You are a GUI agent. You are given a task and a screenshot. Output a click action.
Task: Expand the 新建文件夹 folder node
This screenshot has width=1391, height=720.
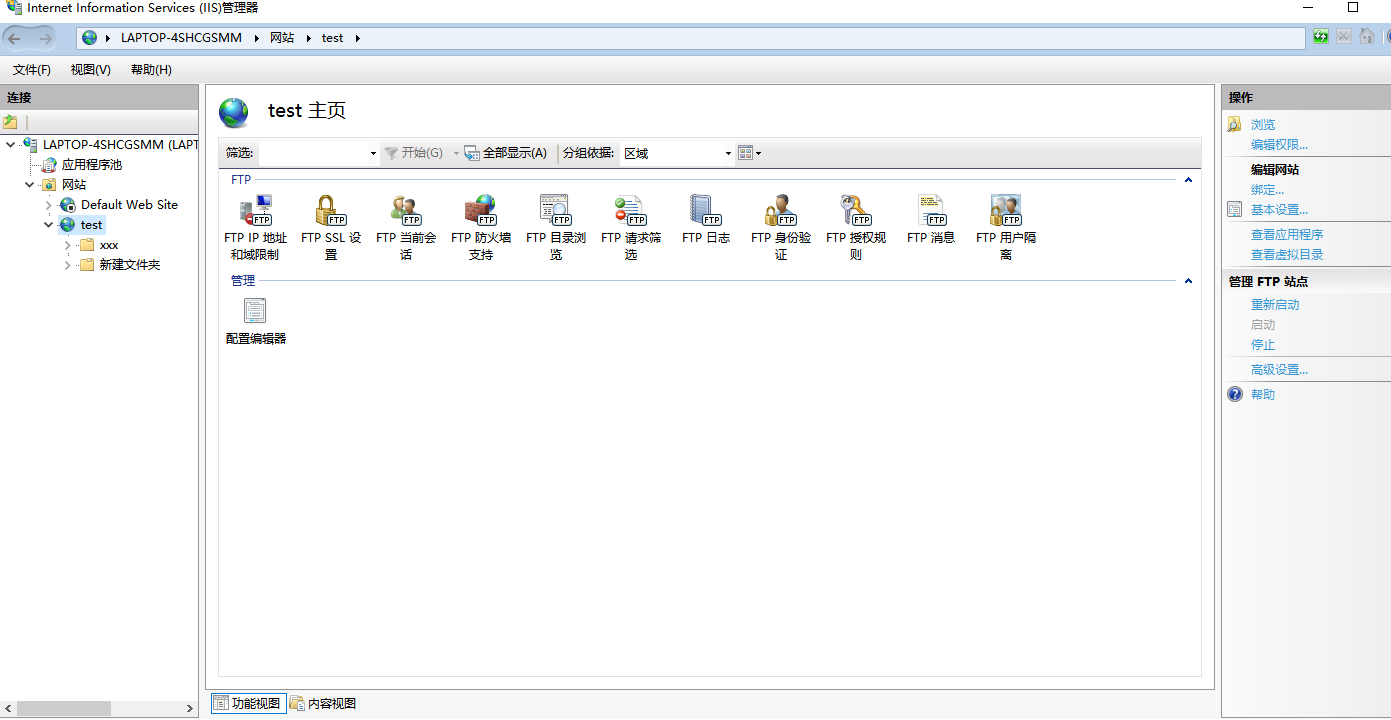pos(67,265)
